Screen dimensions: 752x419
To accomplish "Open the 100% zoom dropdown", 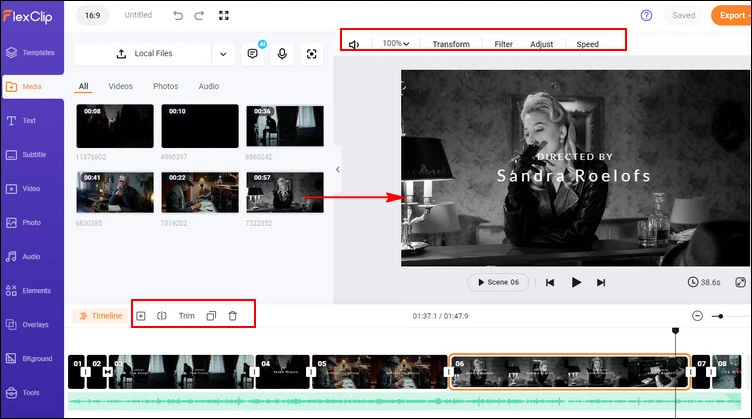I will point(396,44).
